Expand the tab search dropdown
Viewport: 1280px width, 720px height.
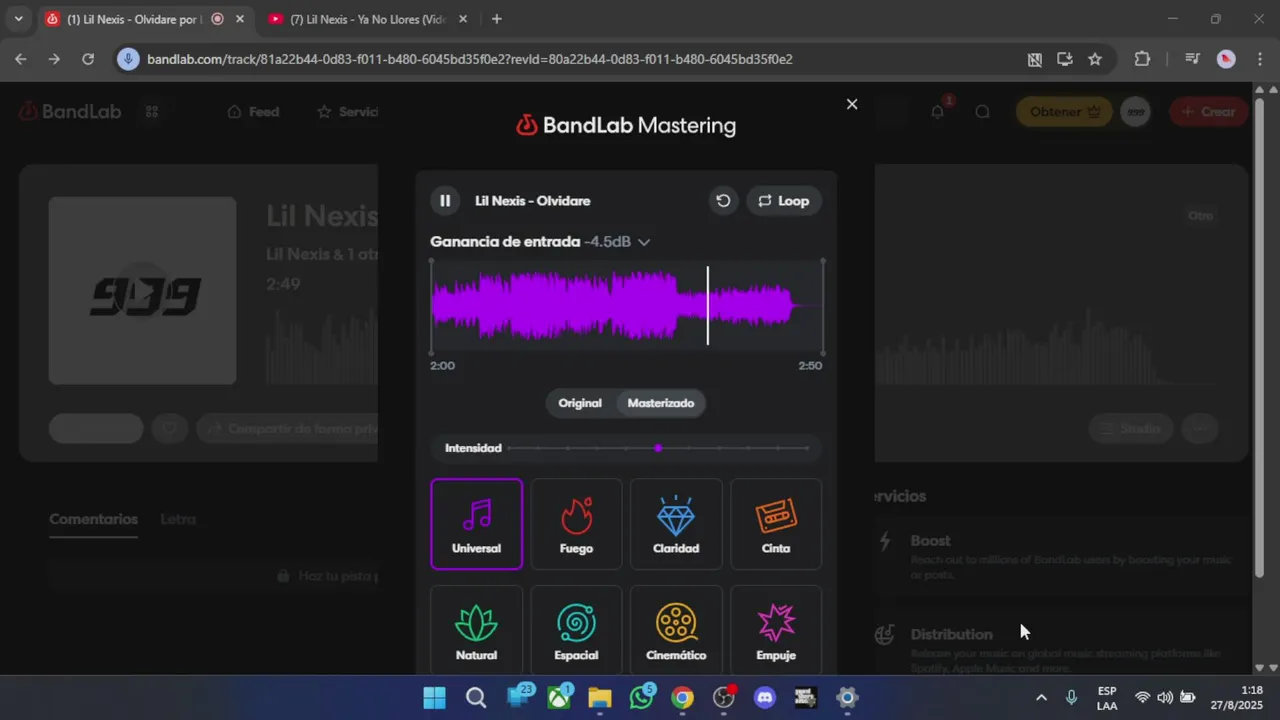tap(18, 19)
